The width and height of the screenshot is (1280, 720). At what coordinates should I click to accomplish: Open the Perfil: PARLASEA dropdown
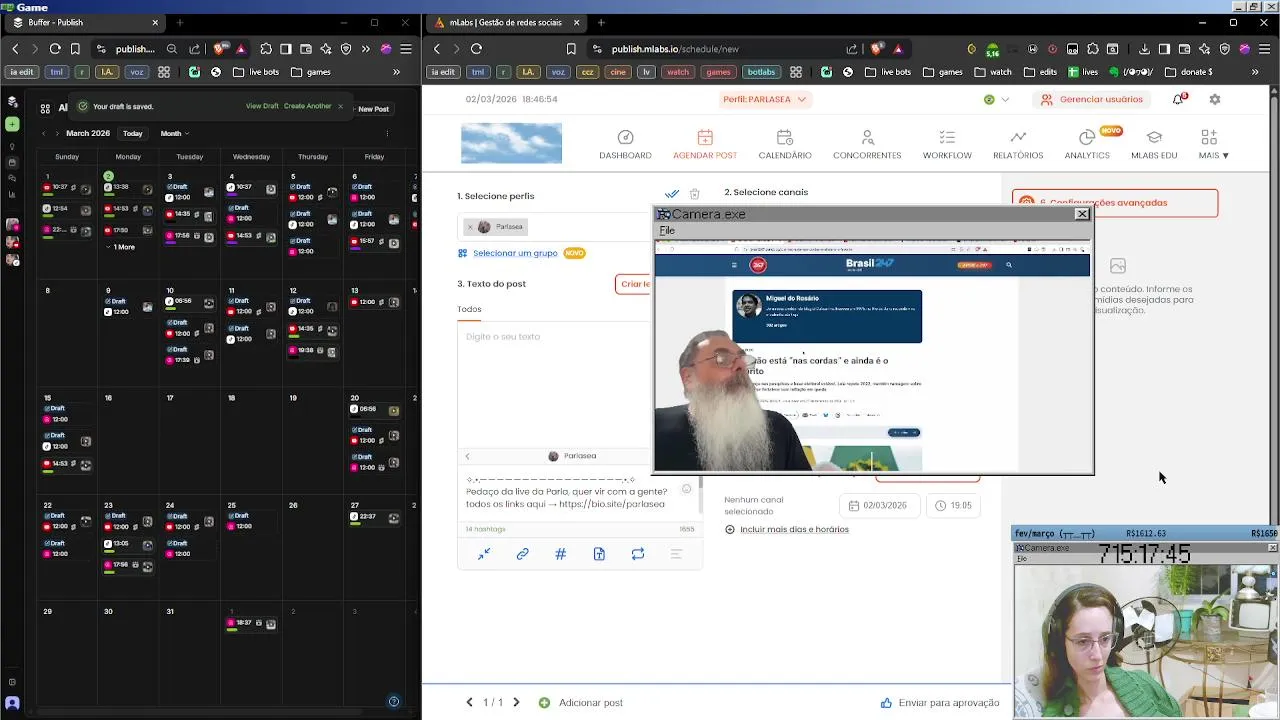(765, 99)
